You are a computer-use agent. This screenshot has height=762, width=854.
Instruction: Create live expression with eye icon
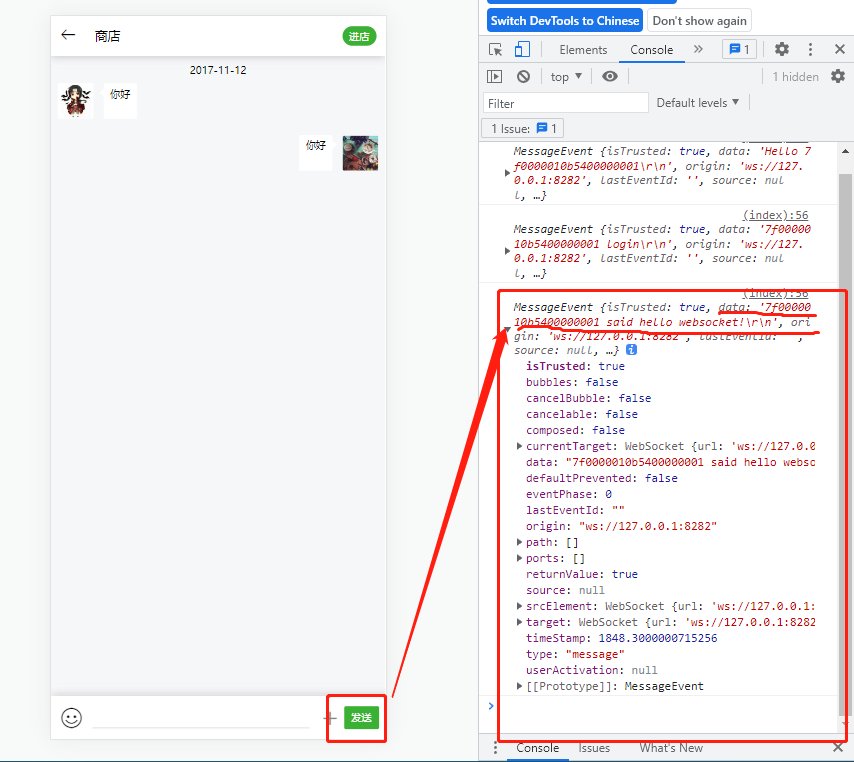pos(610,77)
